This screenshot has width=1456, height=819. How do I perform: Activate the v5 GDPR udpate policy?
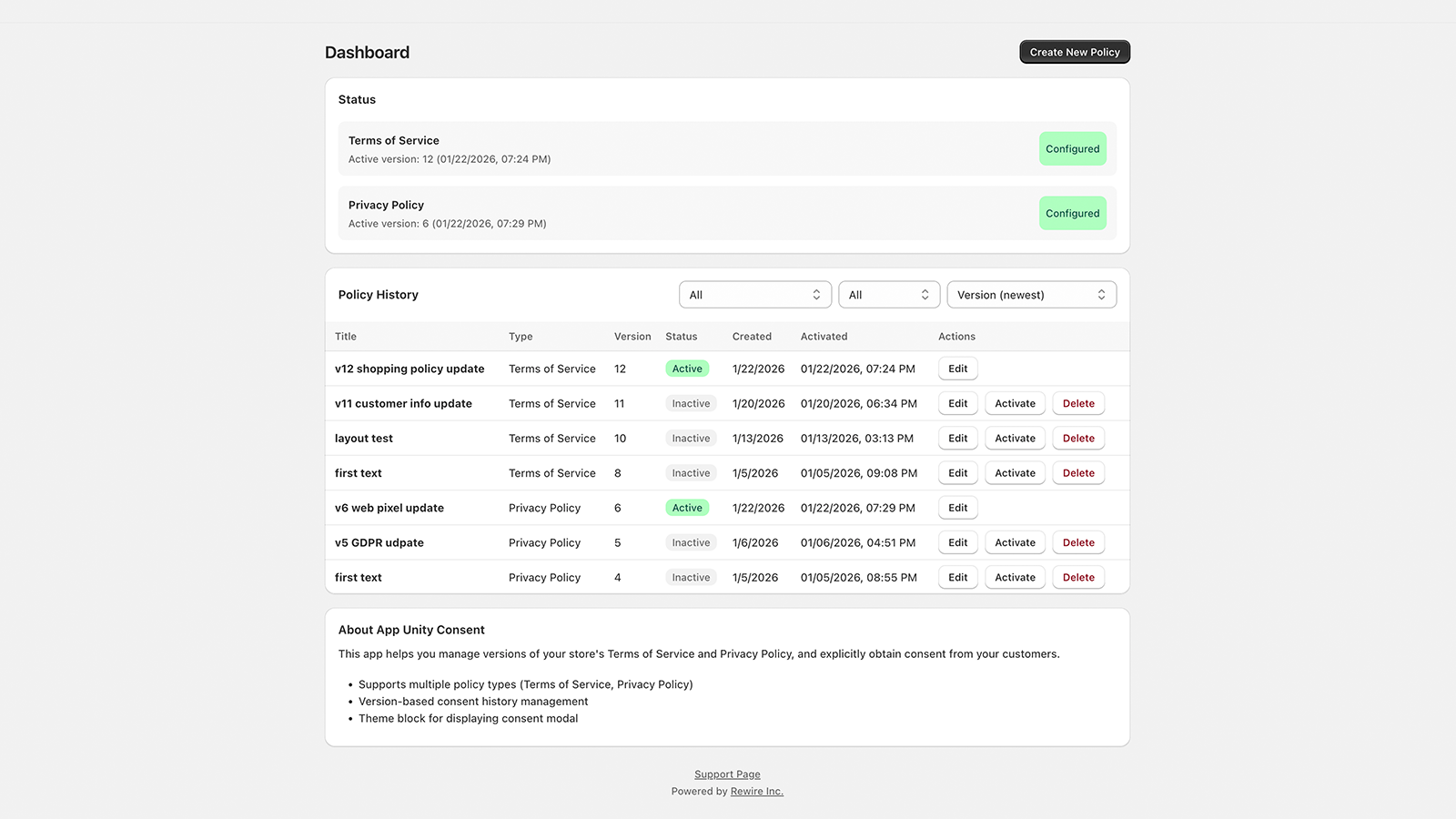pos(1016,542)
